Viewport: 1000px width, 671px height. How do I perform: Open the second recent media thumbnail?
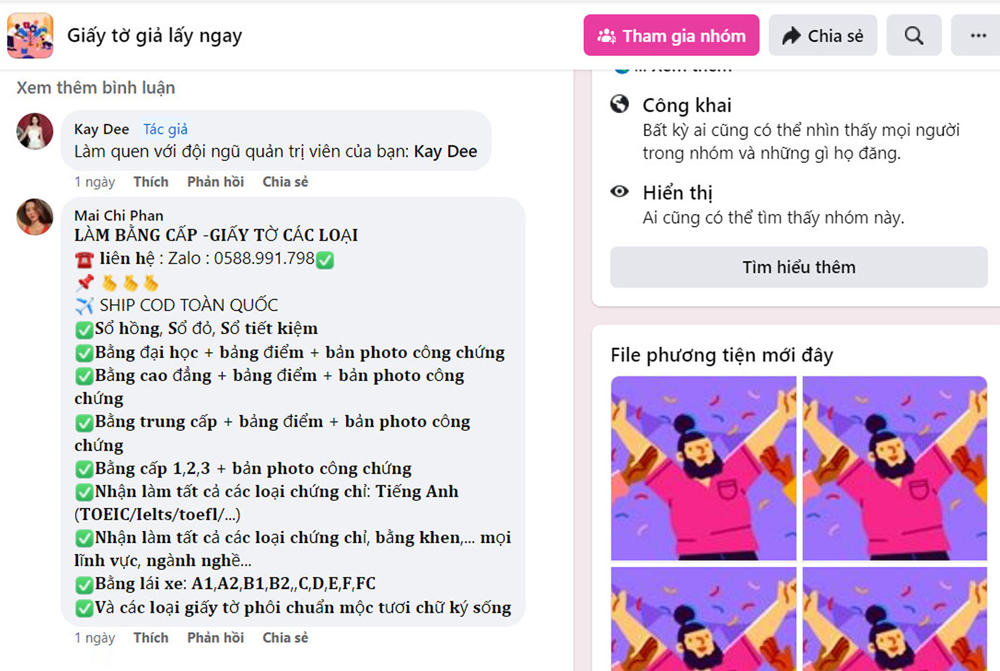tap(895, 468)
